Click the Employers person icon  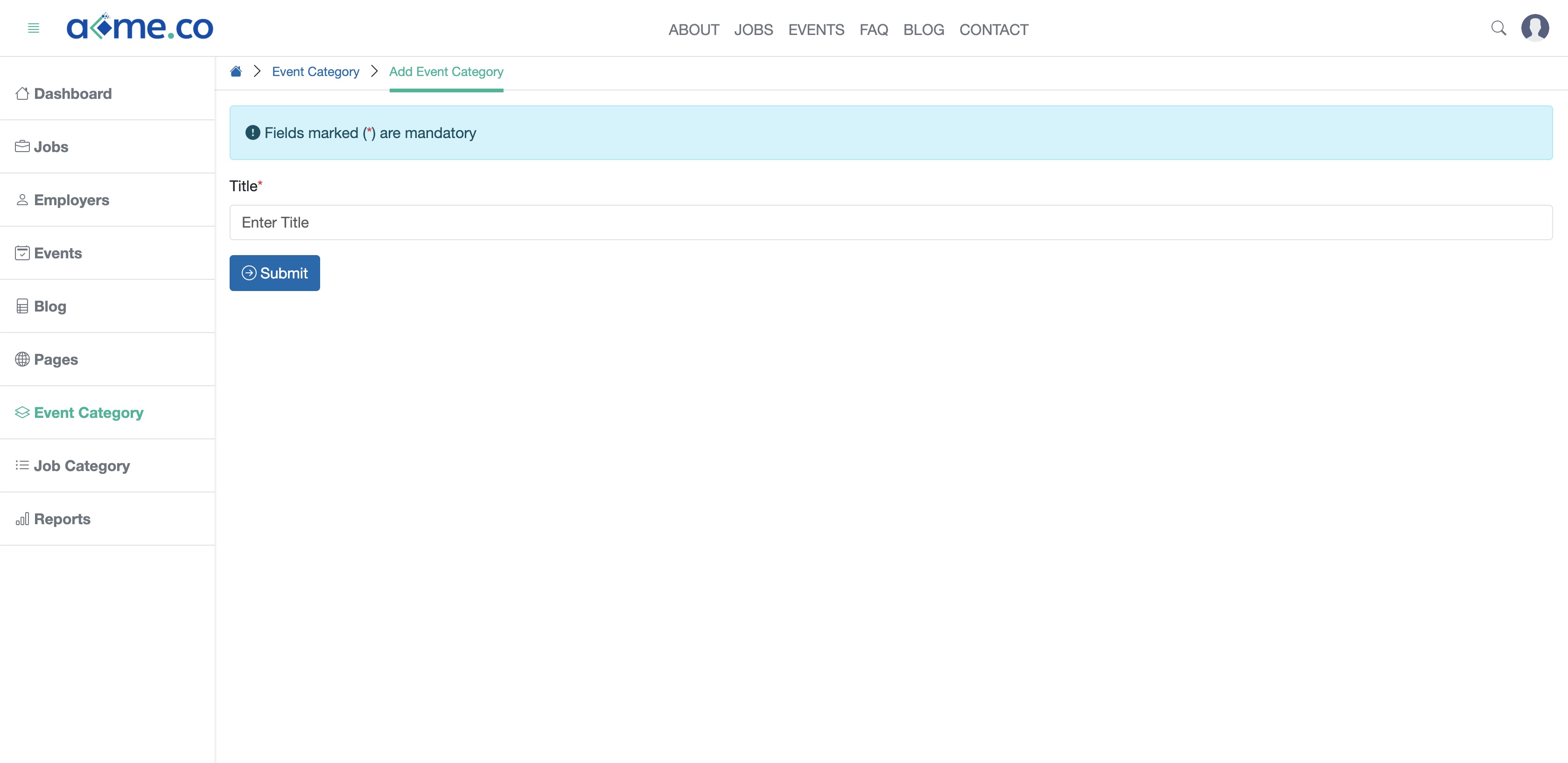(x=22, y=200)
